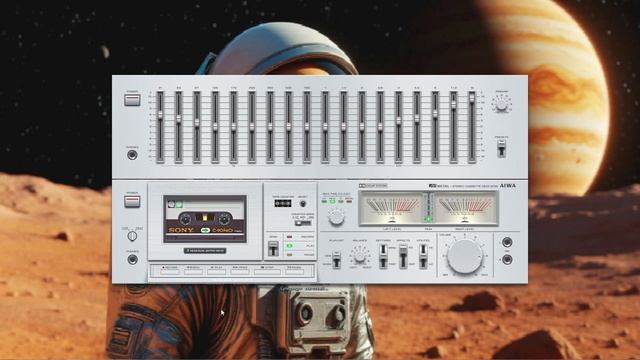The image size is (640, 360).
Task: Adjust the 1 kHz EQ band slider
Action: click(x=325, y=127)
